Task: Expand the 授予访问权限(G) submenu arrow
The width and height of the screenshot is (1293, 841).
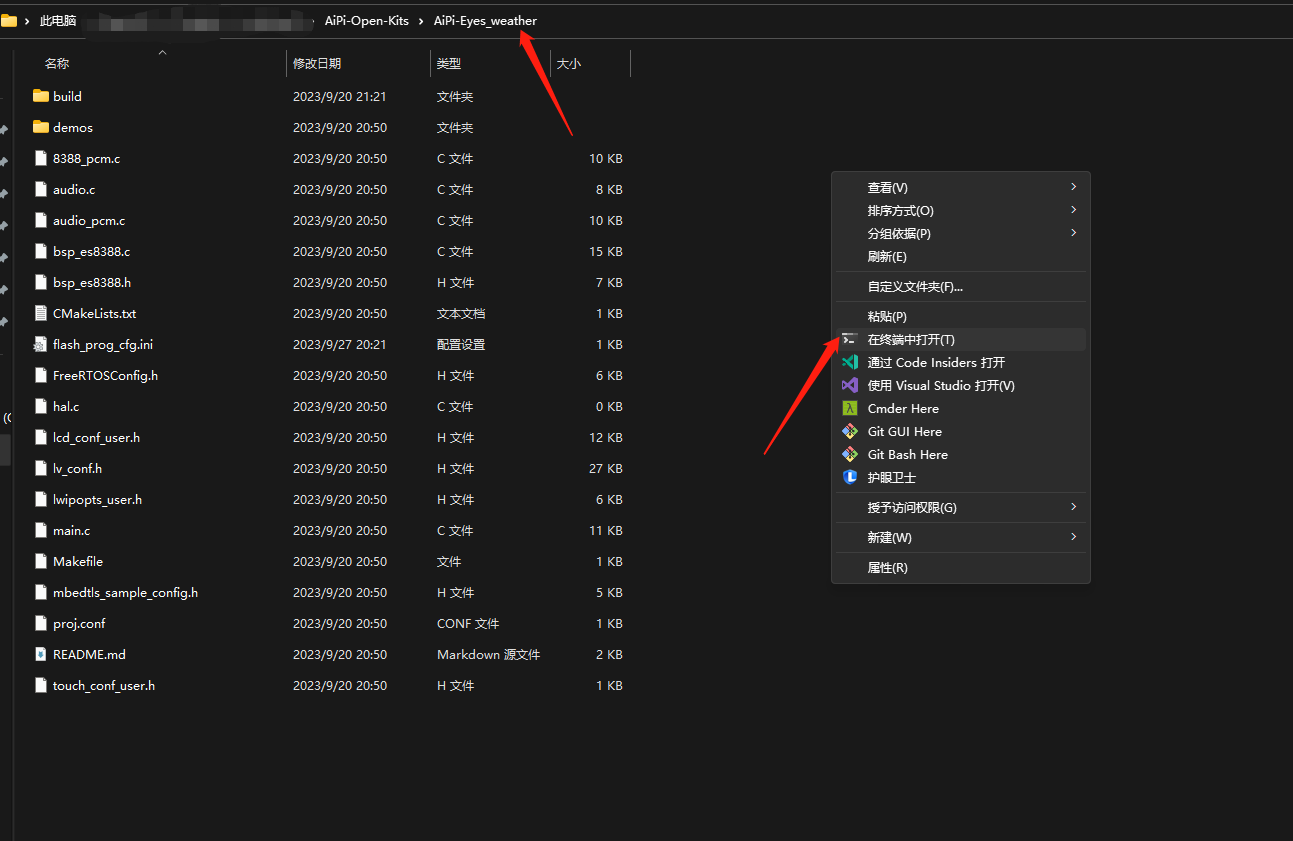Action: tap(1073, 507)
